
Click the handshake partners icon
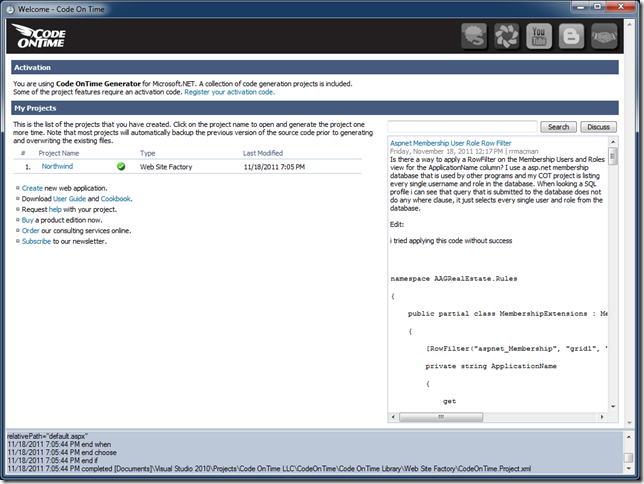(x=604, y=36)
